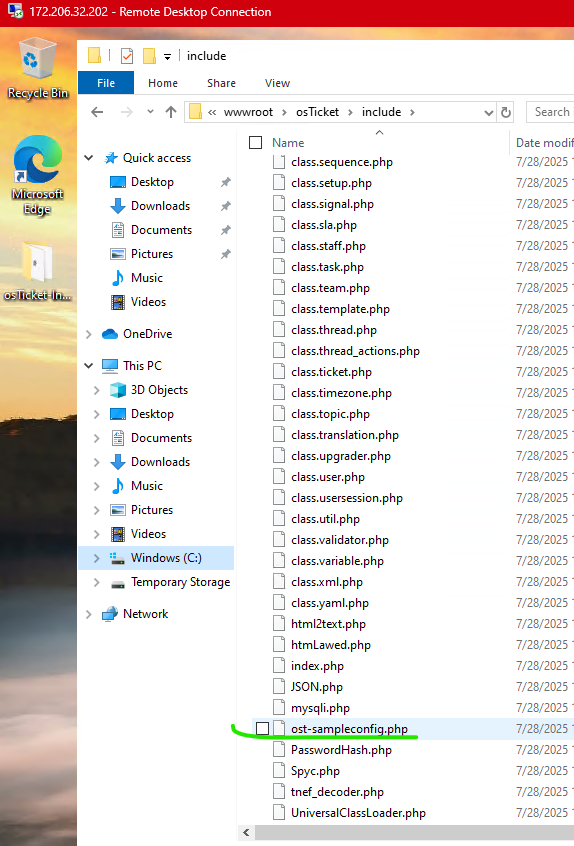Expand the Windows (C:) drive node
Screen dimensions: 574x846
(x=97, y=558)
